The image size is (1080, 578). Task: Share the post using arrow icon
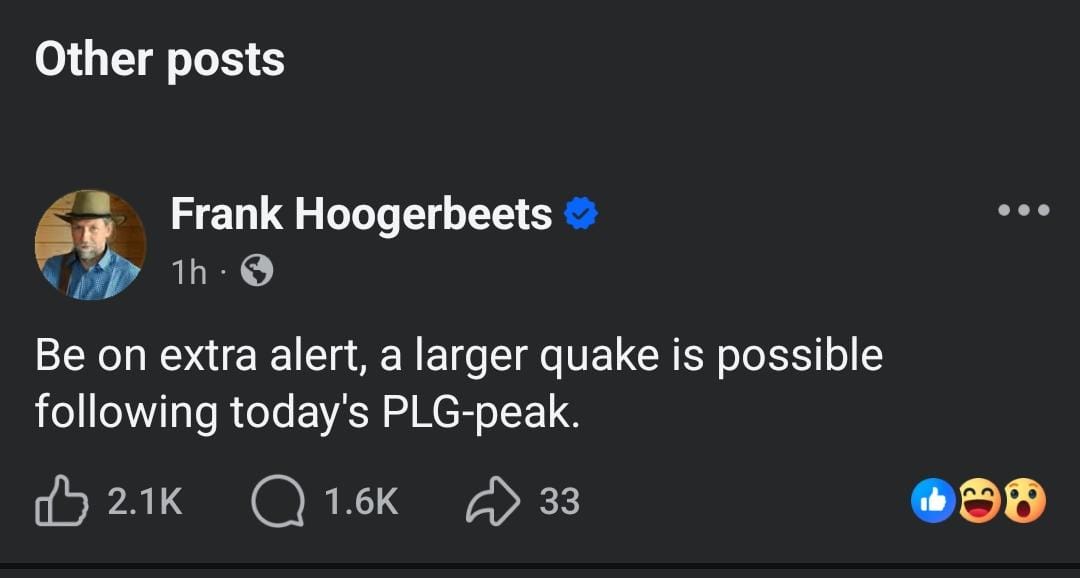493,501
